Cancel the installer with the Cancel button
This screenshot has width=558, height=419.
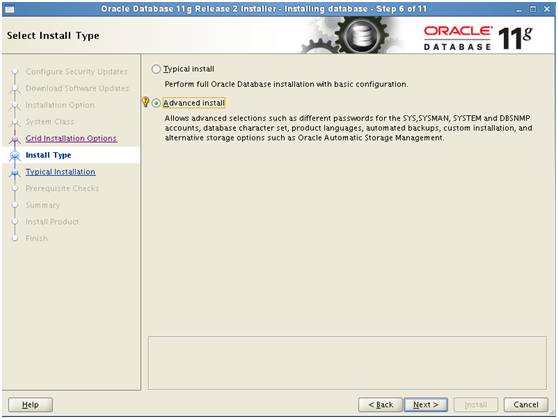(526, 405)
